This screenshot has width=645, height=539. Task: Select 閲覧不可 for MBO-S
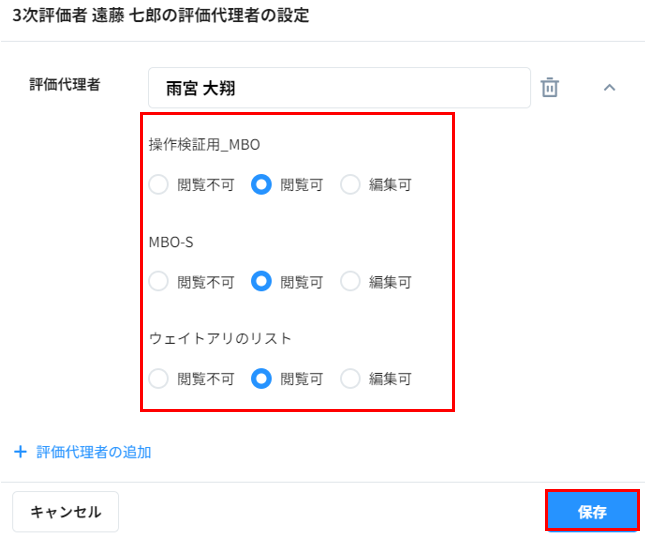158,282
